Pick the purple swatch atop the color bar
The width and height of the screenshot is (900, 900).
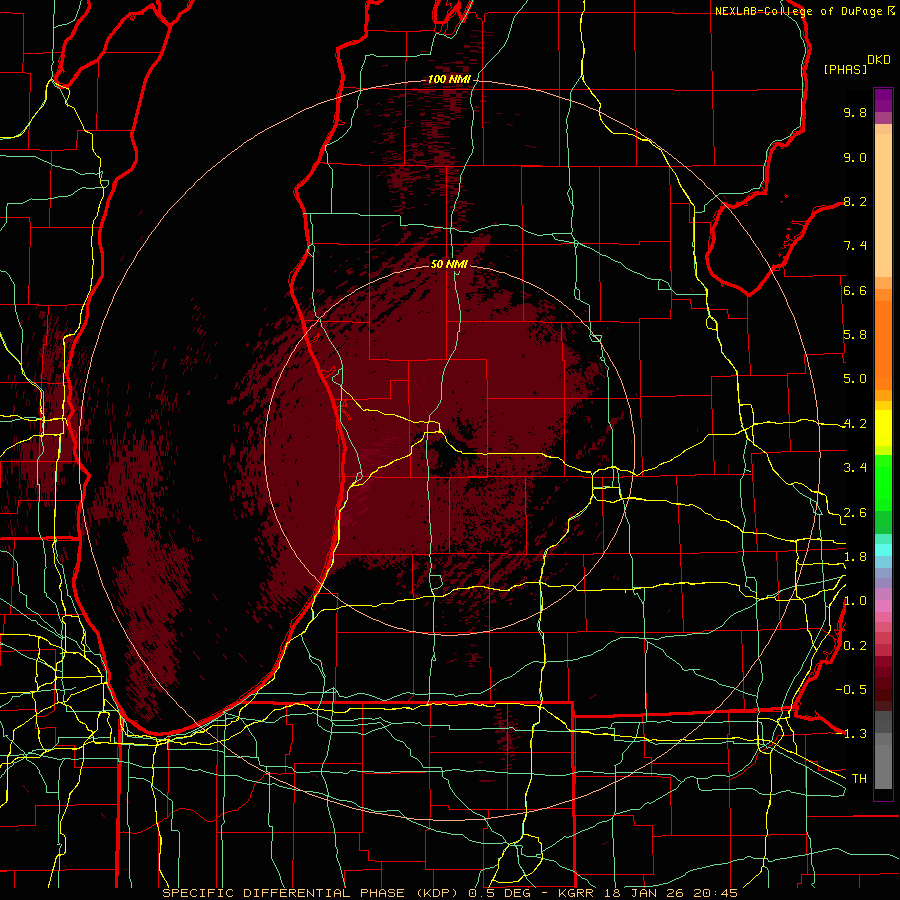tap(883, 100)
